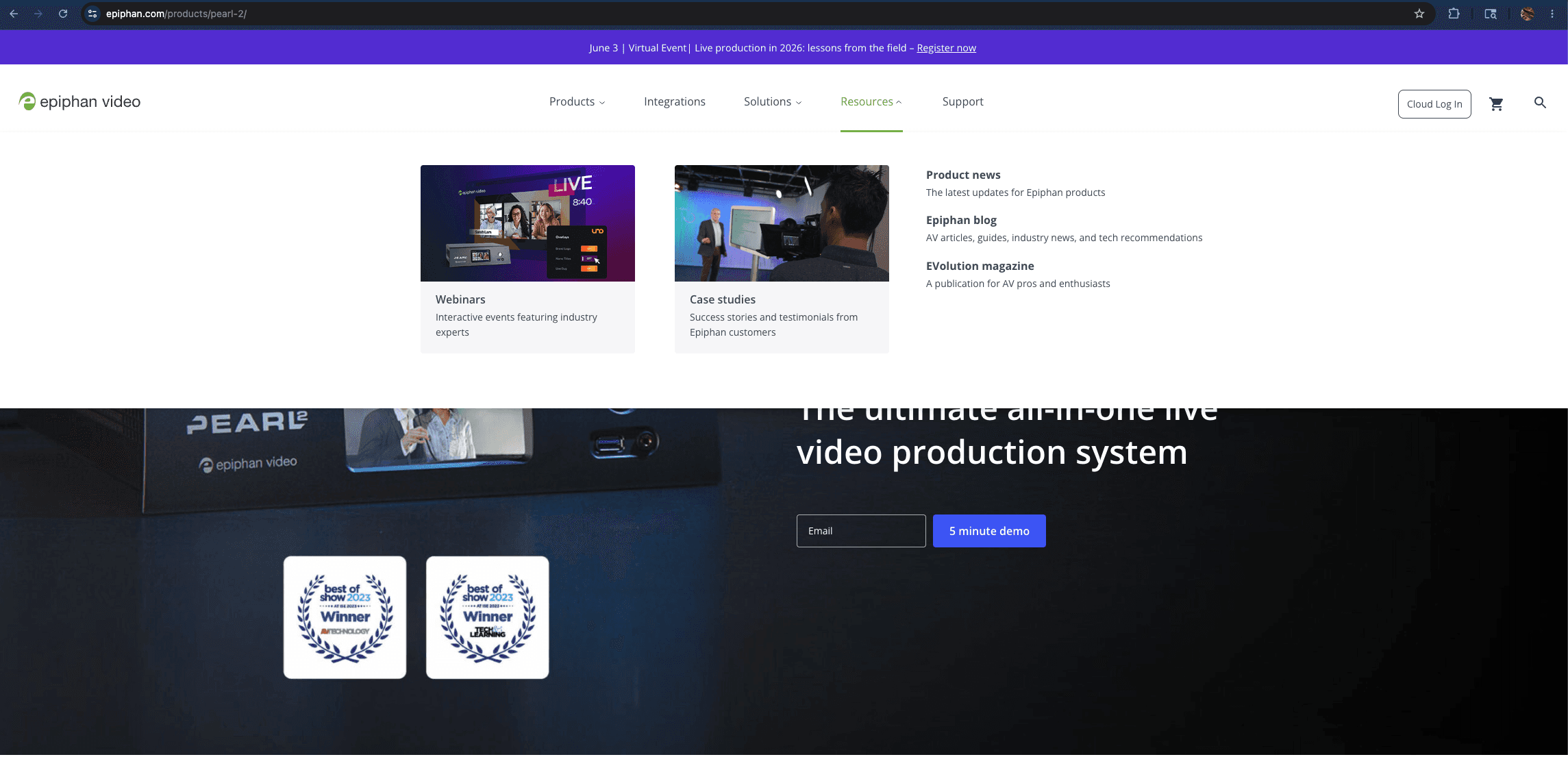
Task: View site information icon in address bar
Action: point(93,14)
